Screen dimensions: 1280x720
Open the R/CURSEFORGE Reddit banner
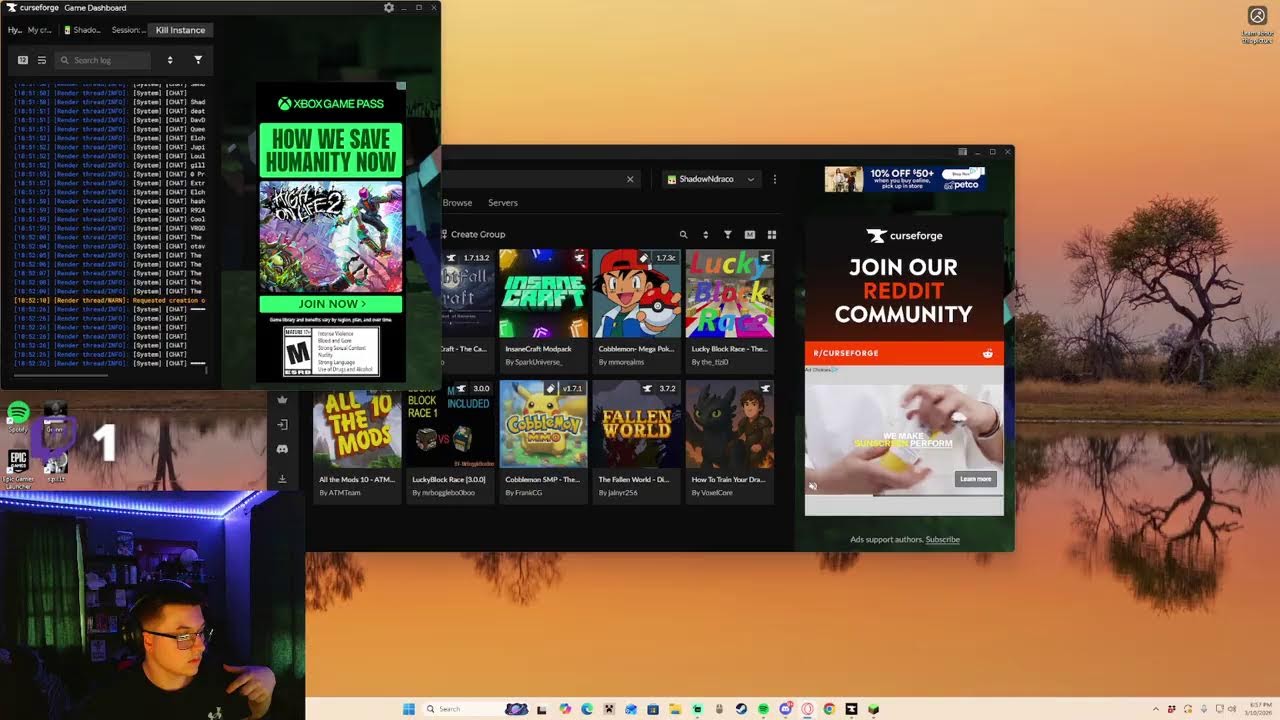point(904,353)
